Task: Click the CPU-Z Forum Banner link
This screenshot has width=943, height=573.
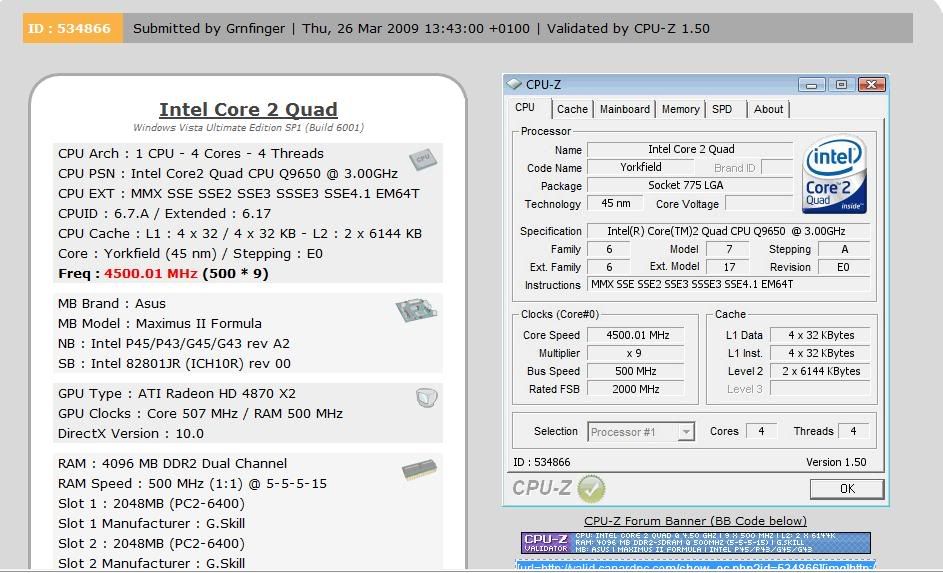Action: (x=695, y=521)
